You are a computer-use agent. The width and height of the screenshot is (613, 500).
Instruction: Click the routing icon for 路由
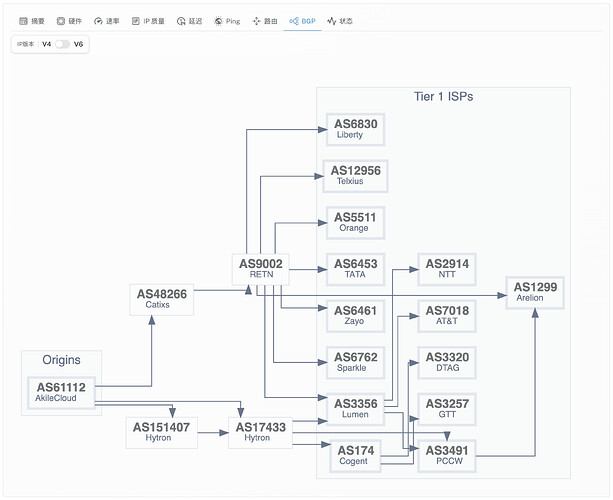point(256,21)
